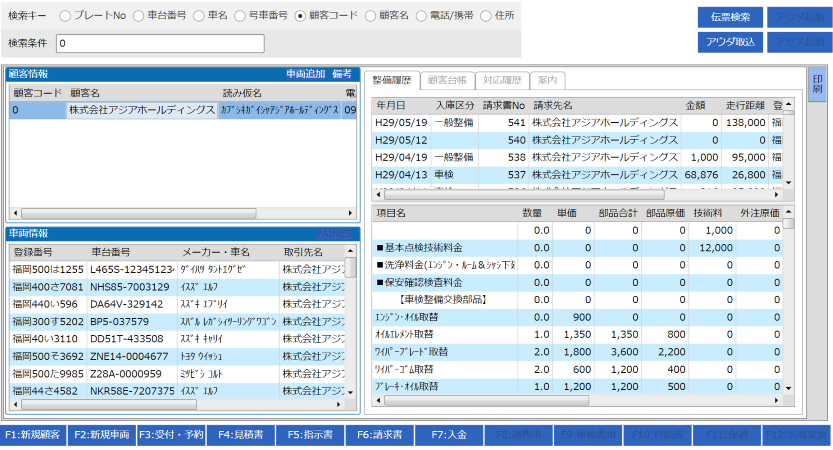Click the アウダ取込 button
This screenshot has height=450, width=833.
point(730,42)
